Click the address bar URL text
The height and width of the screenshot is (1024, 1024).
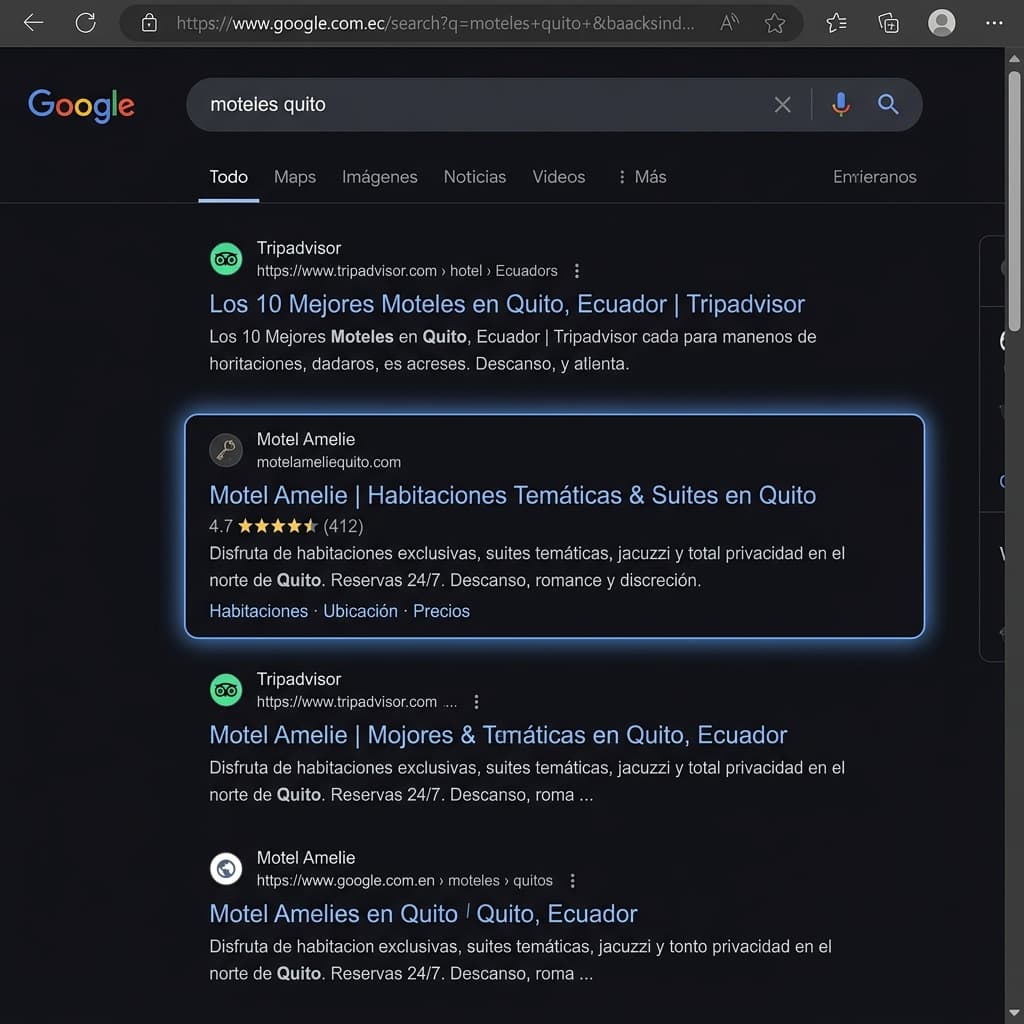click(435, 24)
